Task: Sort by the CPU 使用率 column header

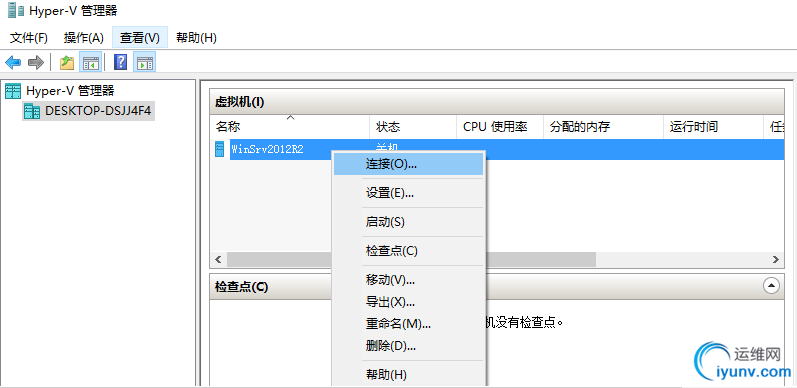Action: tap(500, 127)
